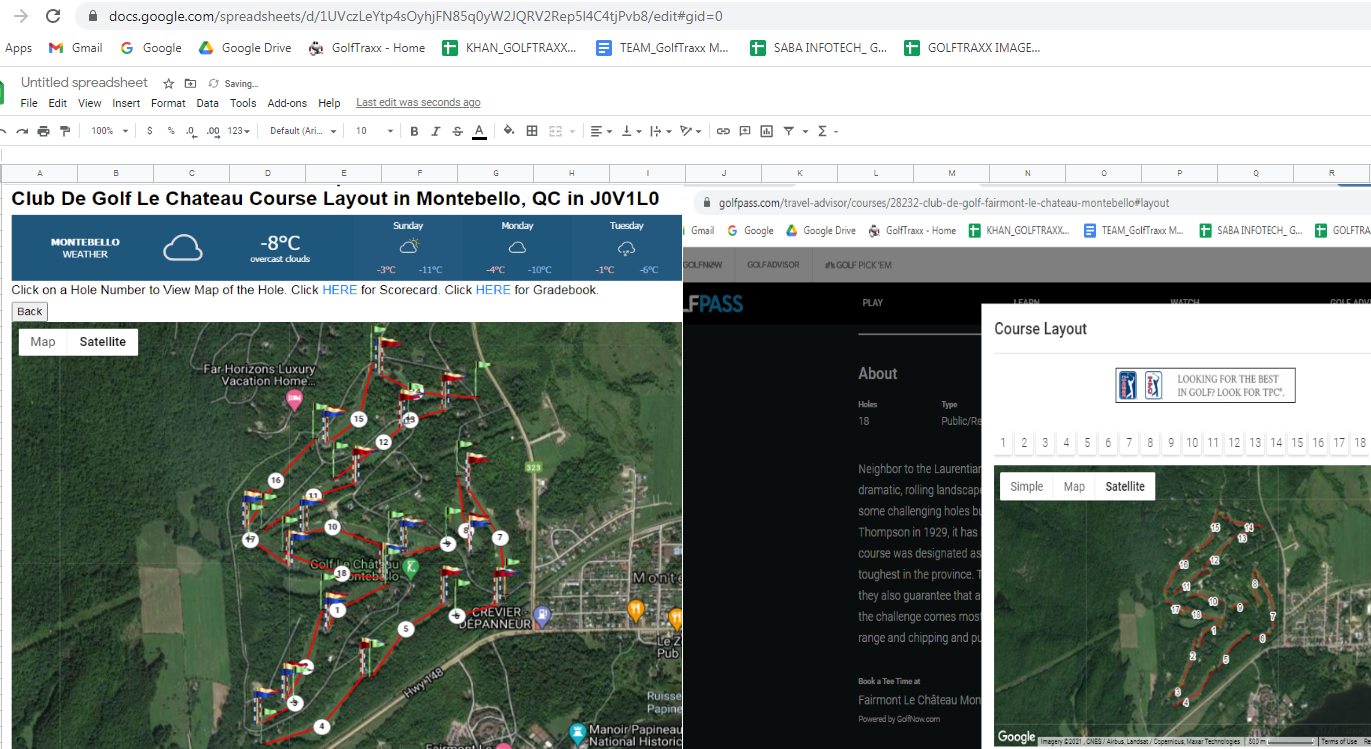Viewport: 1371px width, 749px height.
Task: Select Satellite view in Course Layout panel
Action: (1125, 487)
